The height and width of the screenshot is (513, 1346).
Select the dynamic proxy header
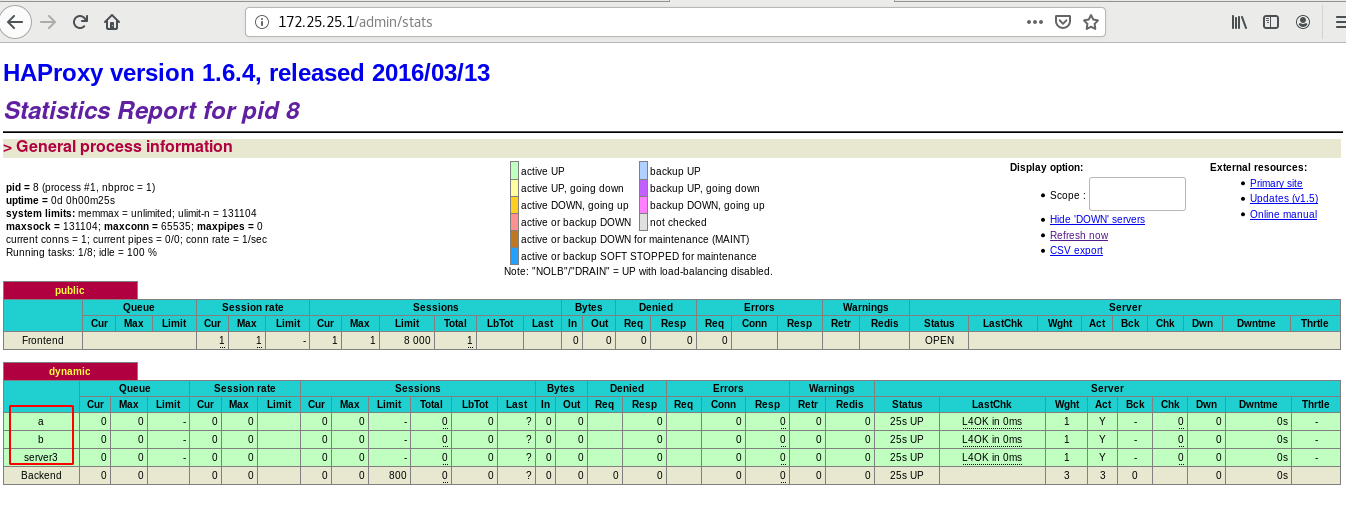point(70,371)
